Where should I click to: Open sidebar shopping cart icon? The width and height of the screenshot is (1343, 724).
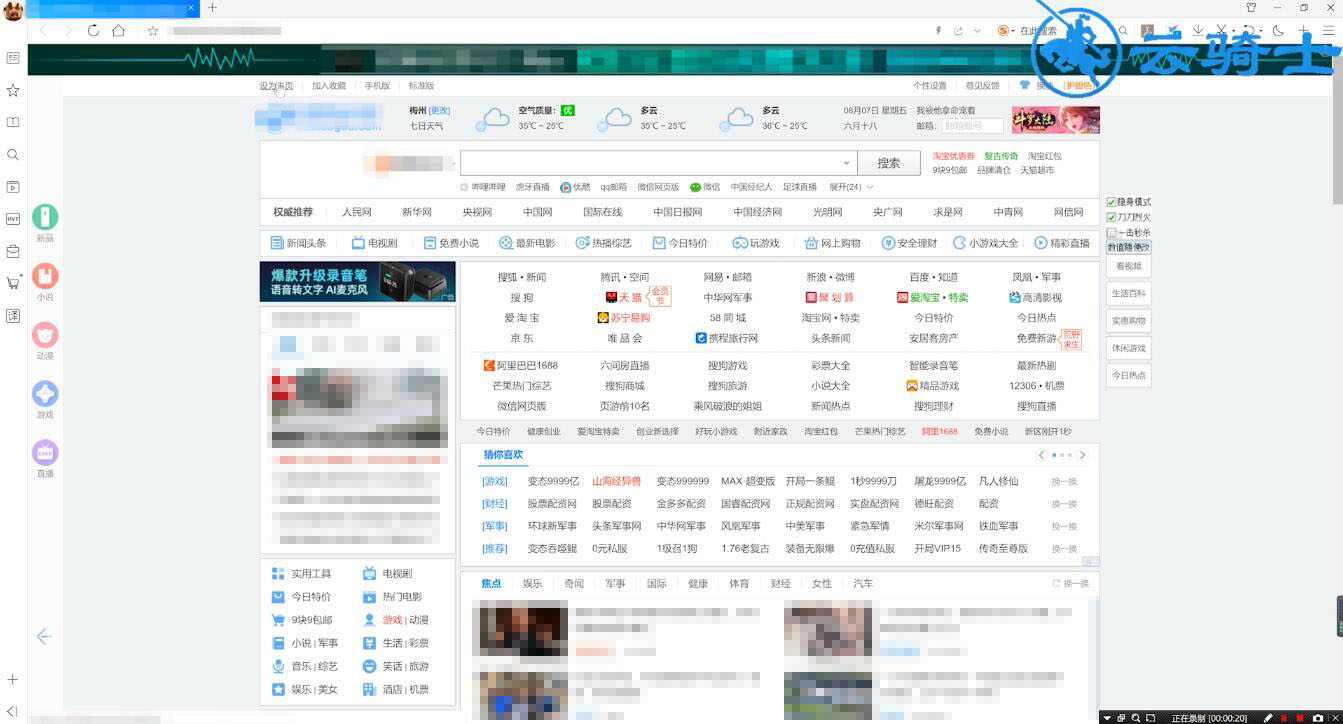[13, 283]
